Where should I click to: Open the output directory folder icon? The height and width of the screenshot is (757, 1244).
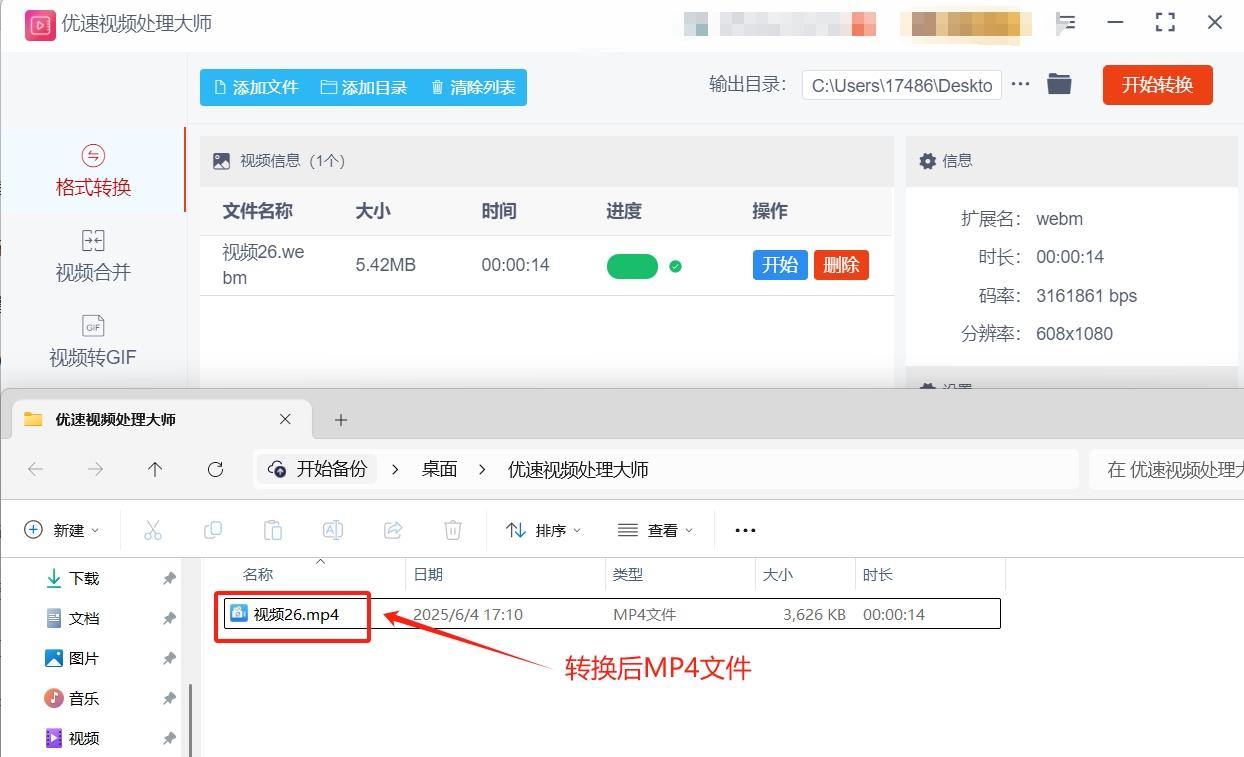click(1059, 84)
